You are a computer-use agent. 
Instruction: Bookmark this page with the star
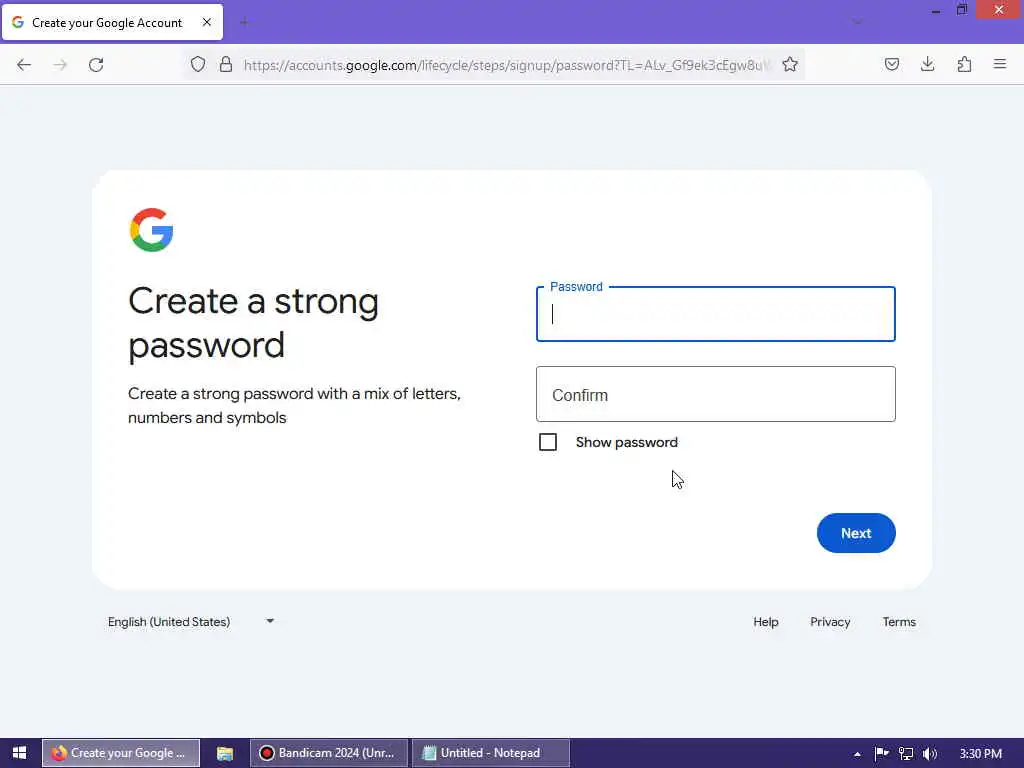click(x=790, y=64)
